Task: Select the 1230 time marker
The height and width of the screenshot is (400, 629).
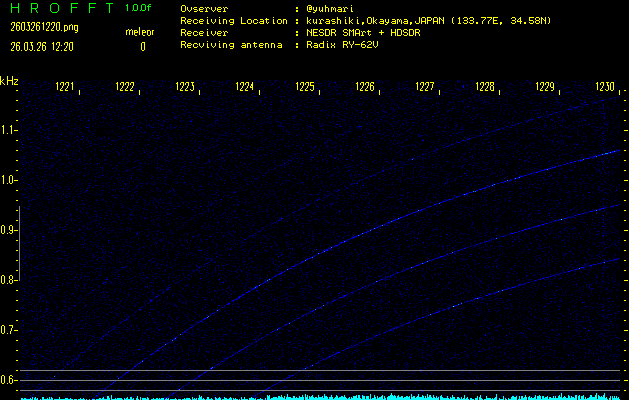Action: pos(605,87)
